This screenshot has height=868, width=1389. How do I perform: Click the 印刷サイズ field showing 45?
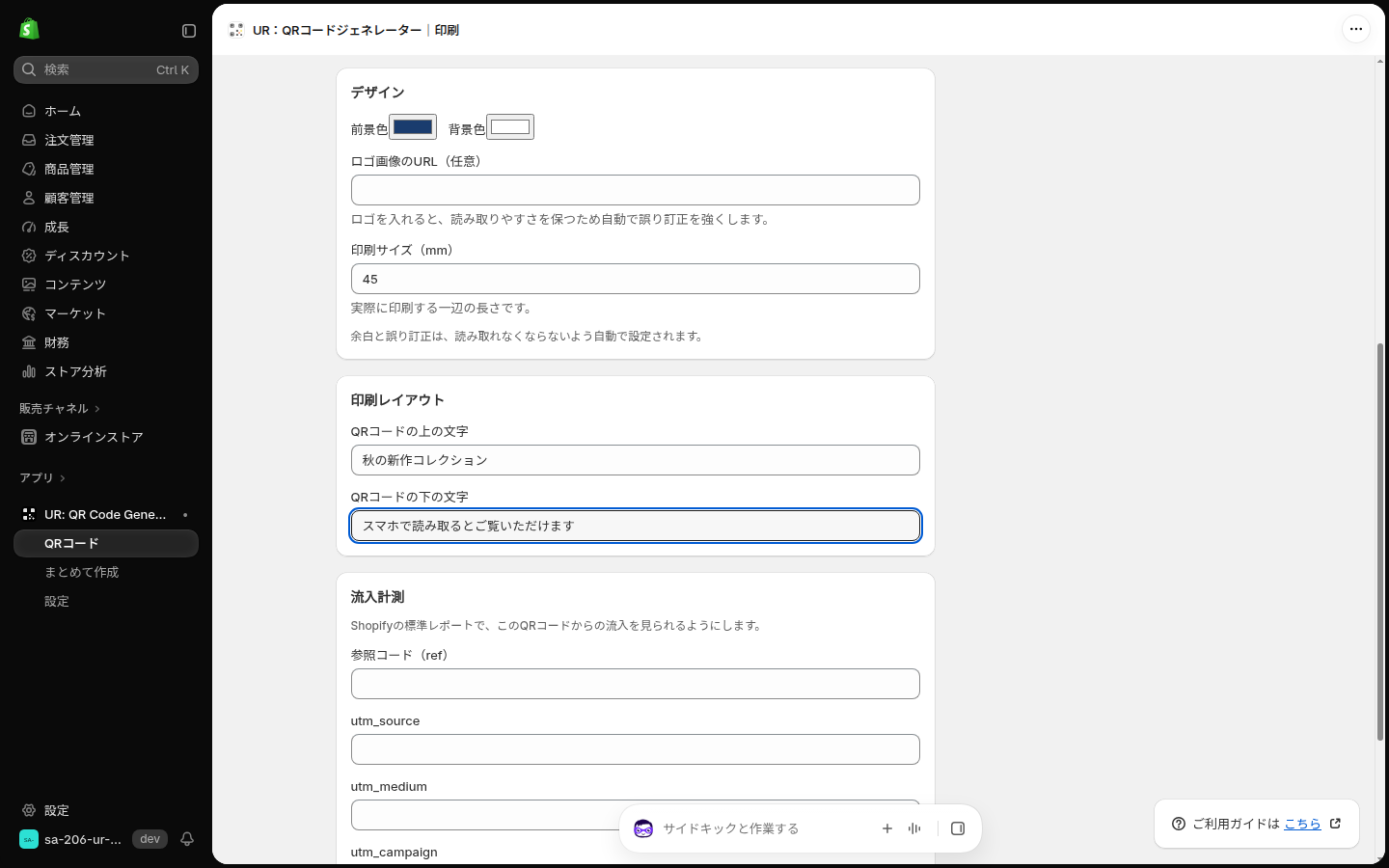coord(636,279)
